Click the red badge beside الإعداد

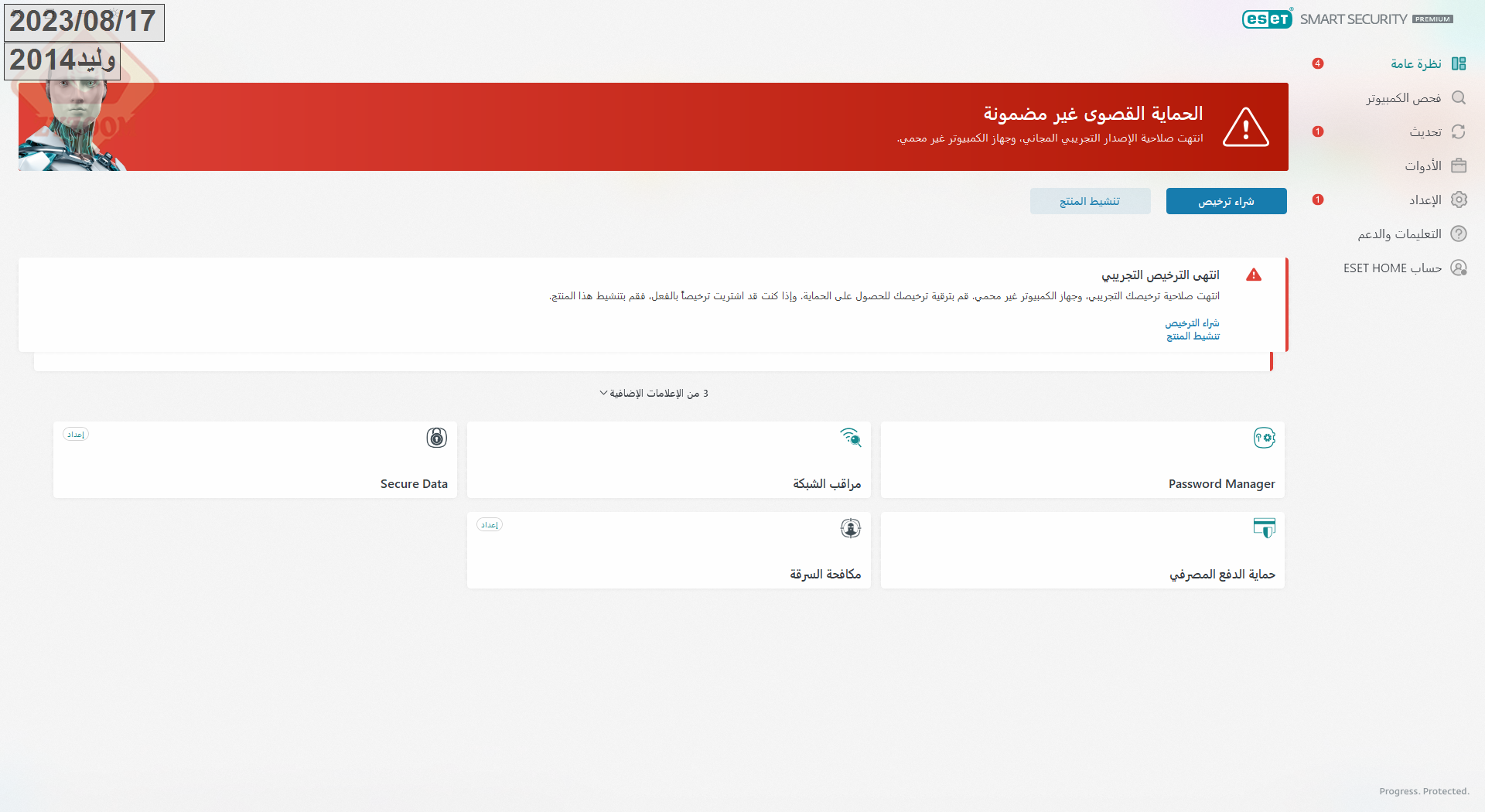tap(1318, 200)
